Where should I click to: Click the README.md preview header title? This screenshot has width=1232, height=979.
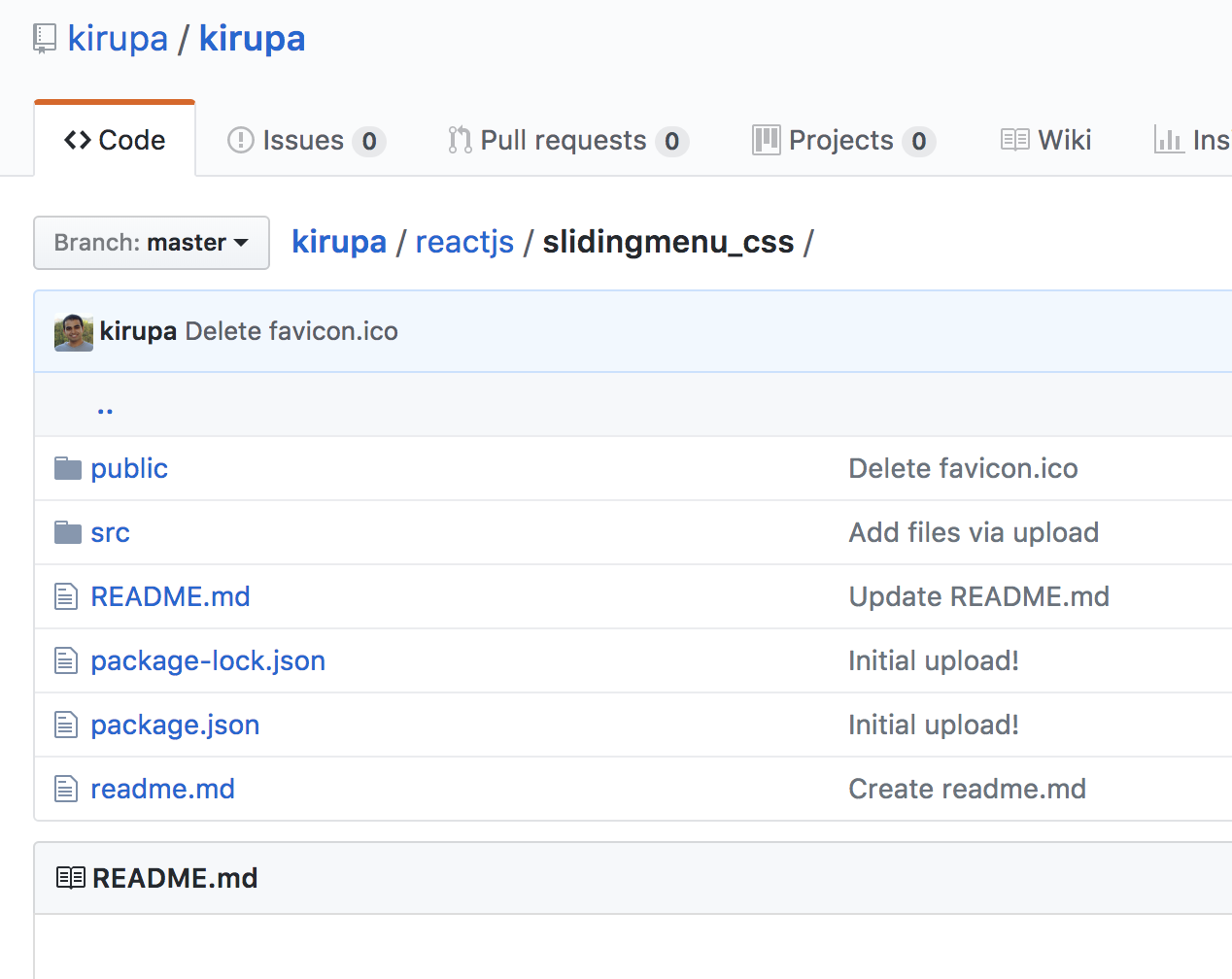click(x=175, y=878)
